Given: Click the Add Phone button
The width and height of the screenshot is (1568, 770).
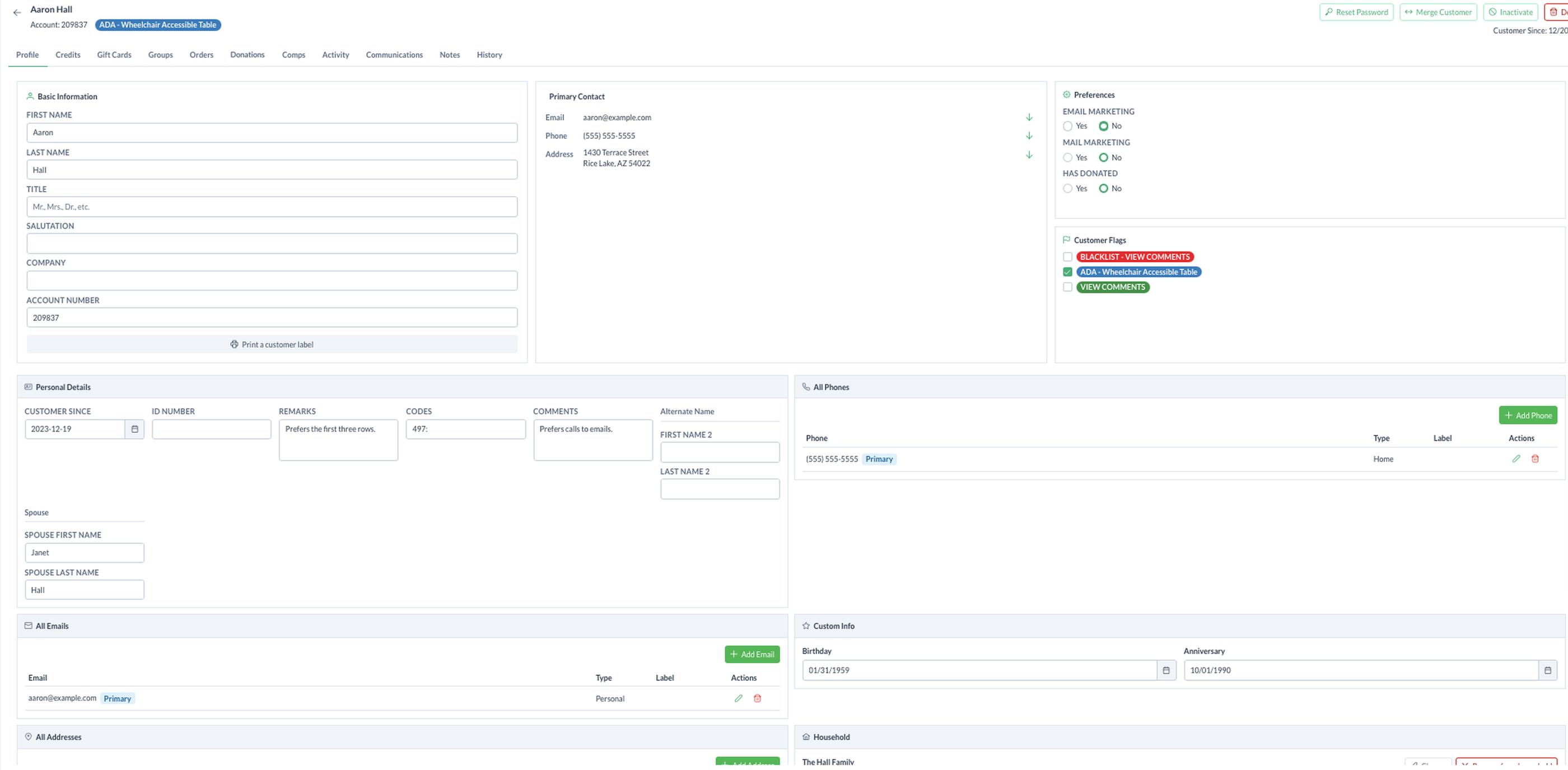Looking at the screenshot, I should pyautogui.click(x=1527, y=416).
